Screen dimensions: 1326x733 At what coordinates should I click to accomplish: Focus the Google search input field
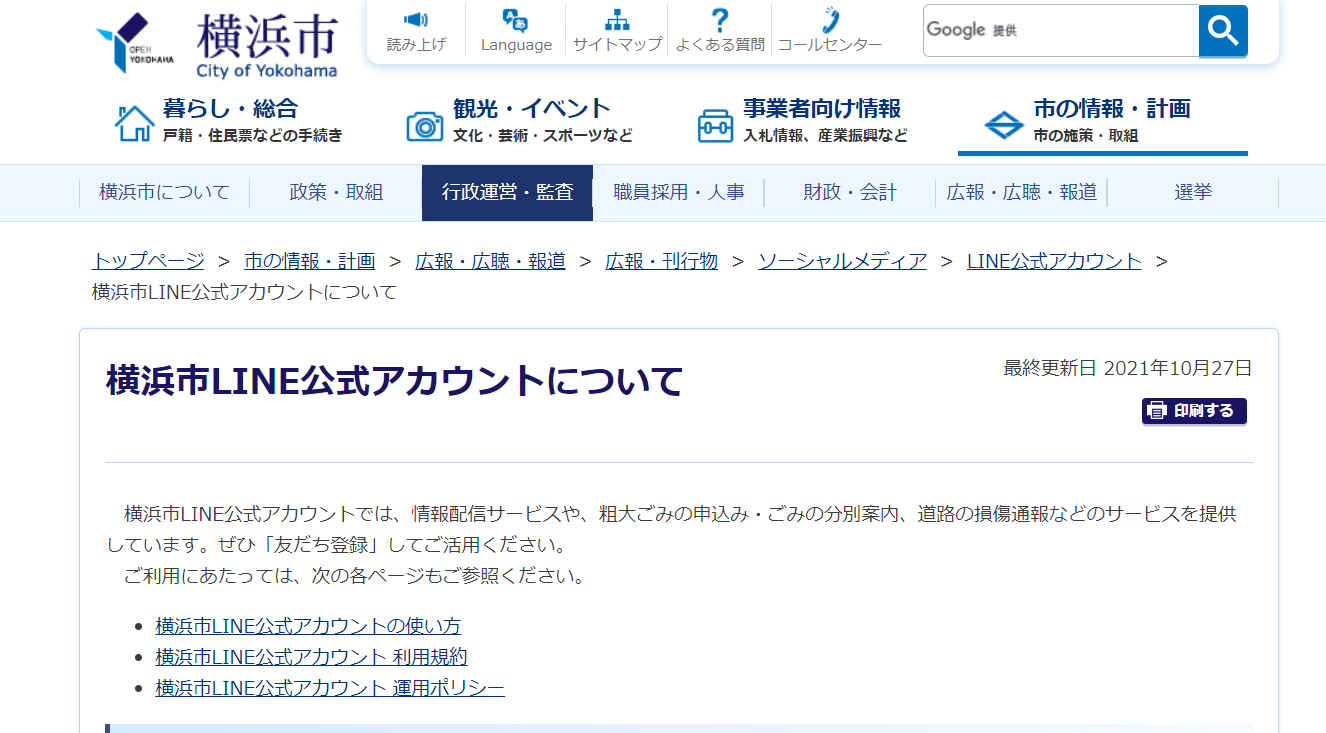[1060, 30]
